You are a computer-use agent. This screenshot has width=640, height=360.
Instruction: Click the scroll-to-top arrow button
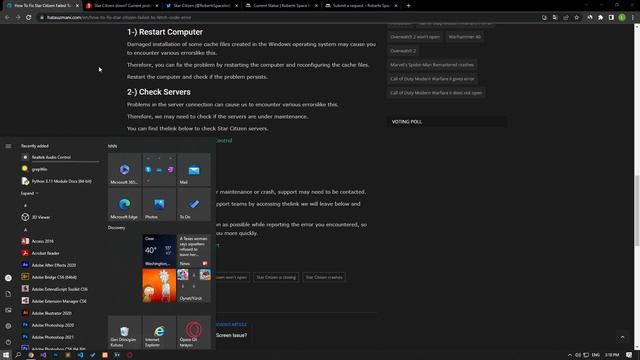pyautogui.click(x=622, y=337)
